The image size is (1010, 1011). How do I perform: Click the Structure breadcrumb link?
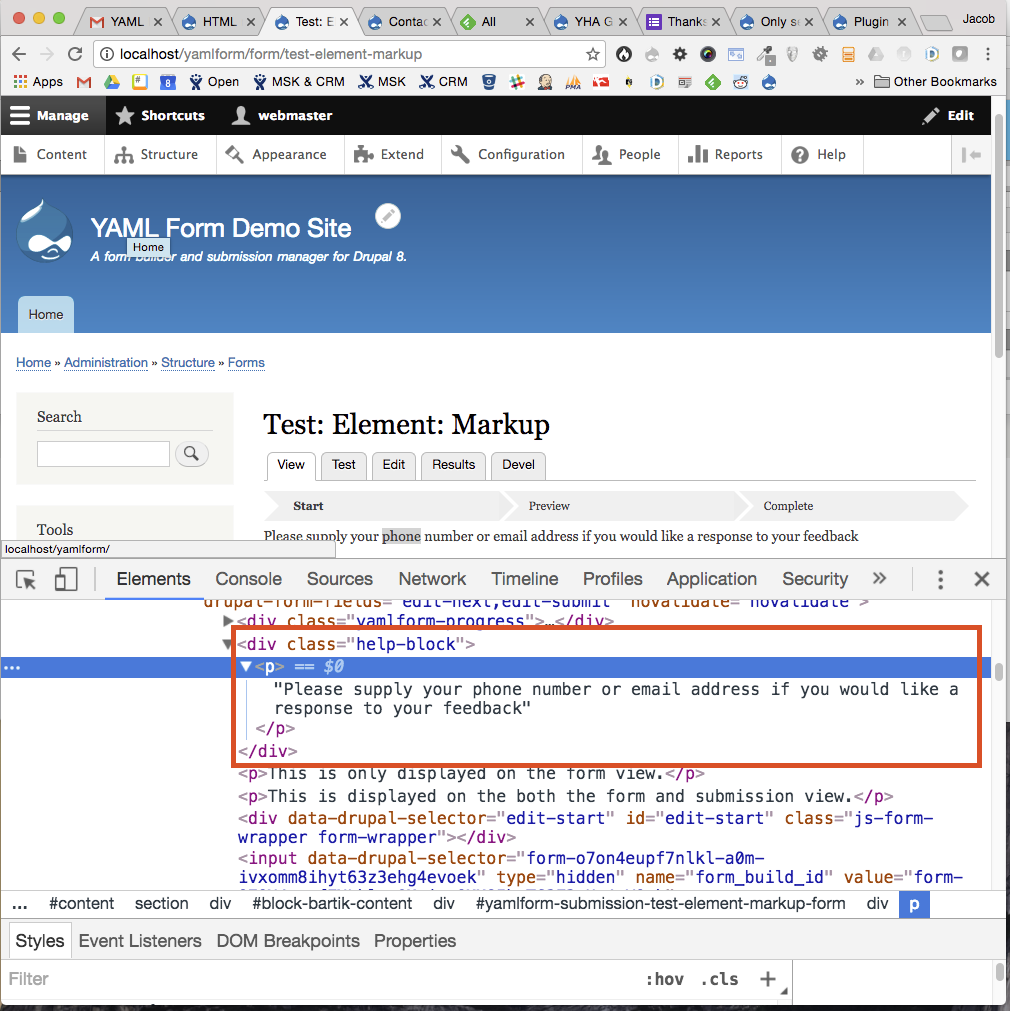pyautogui.click(x=188, y=363)
